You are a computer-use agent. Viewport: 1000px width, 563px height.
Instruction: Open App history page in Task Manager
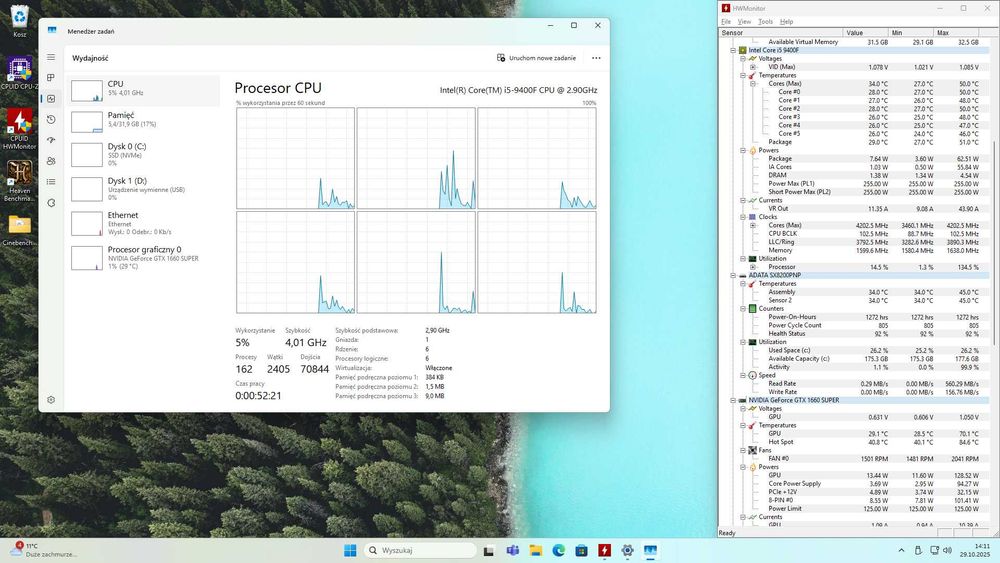51,119
